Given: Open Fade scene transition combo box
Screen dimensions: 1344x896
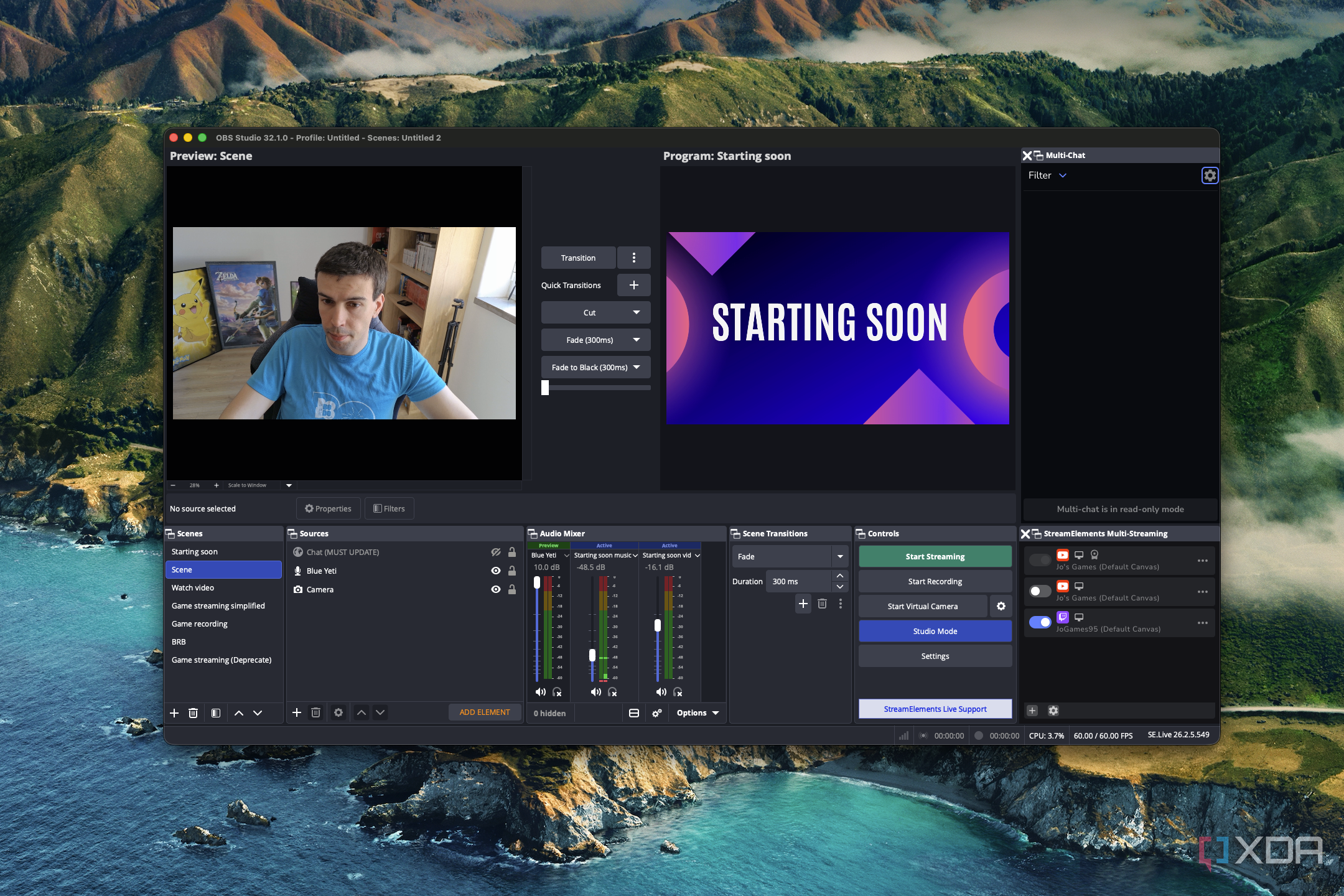Looking at the screenshot, I should coord(790,556).
